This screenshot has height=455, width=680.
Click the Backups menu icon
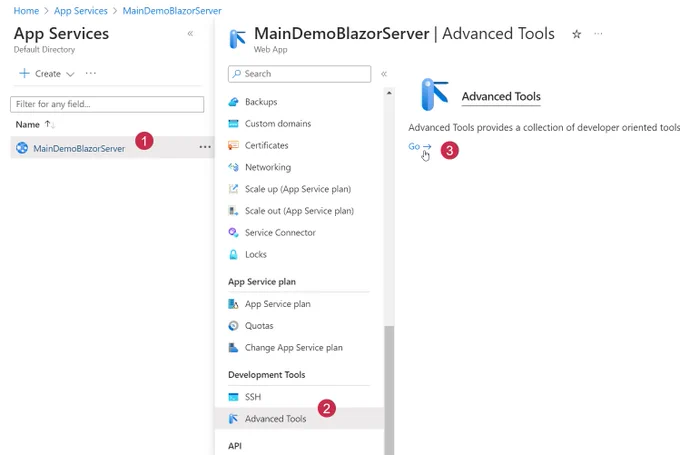coord(233,102)
